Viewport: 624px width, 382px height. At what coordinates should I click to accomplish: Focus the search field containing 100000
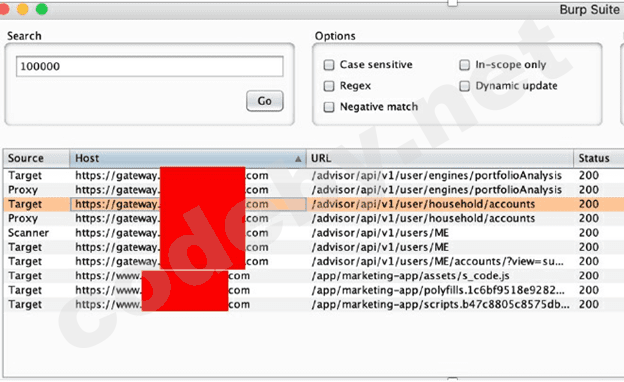(150, 66)
